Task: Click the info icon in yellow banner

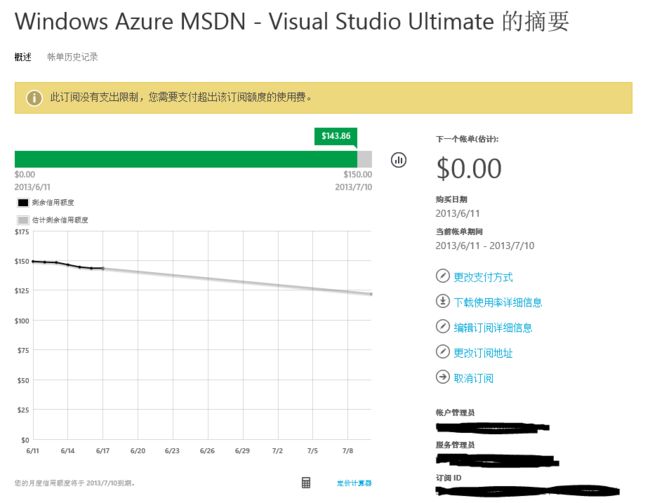Action: [x=34, y=98]
